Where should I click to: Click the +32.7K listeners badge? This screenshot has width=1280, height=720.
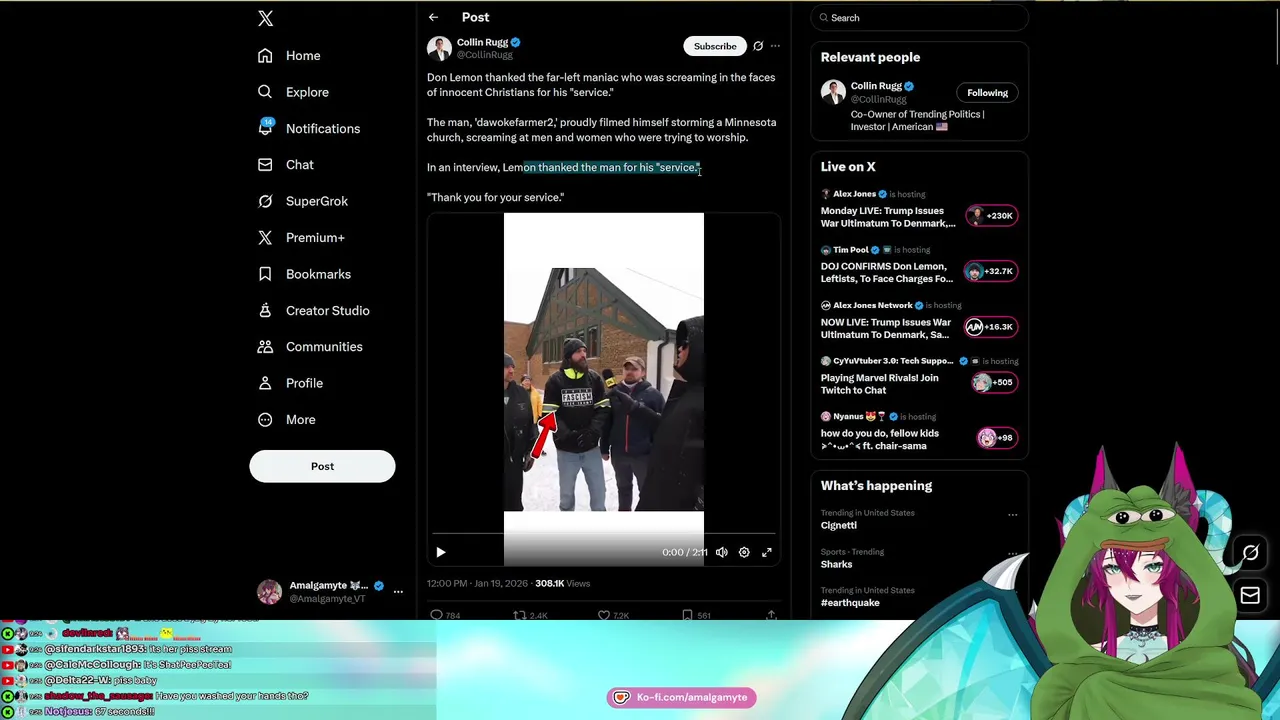click(991, 271)
